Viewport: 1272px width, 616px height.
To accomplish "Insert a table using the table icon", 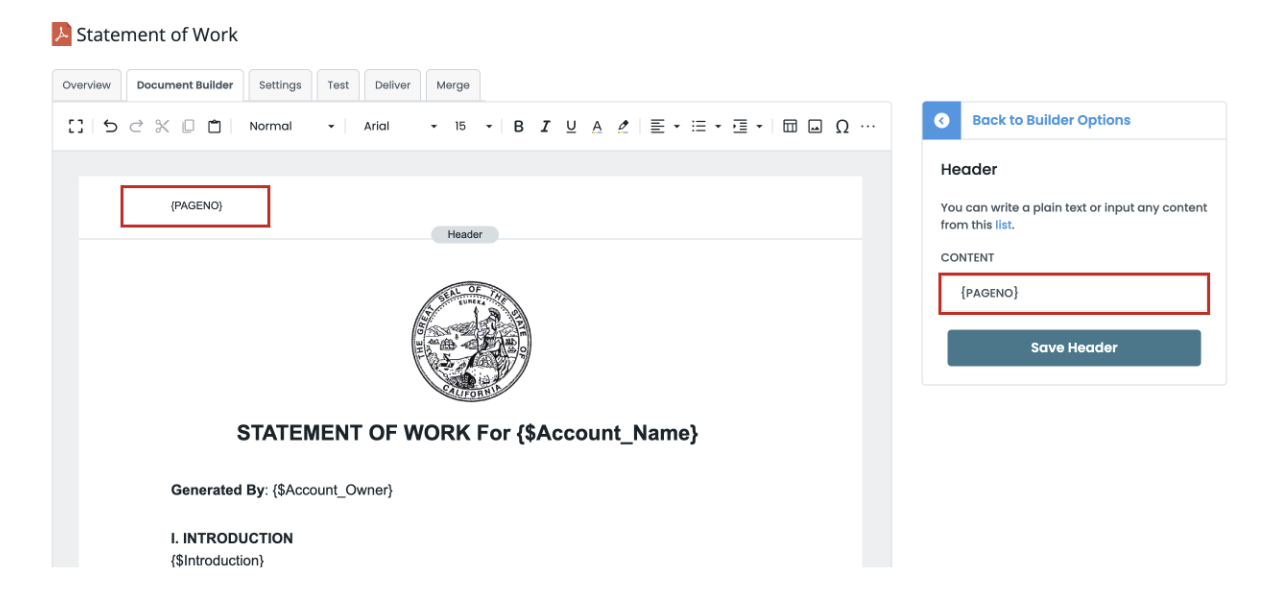I will coord(790,126).
